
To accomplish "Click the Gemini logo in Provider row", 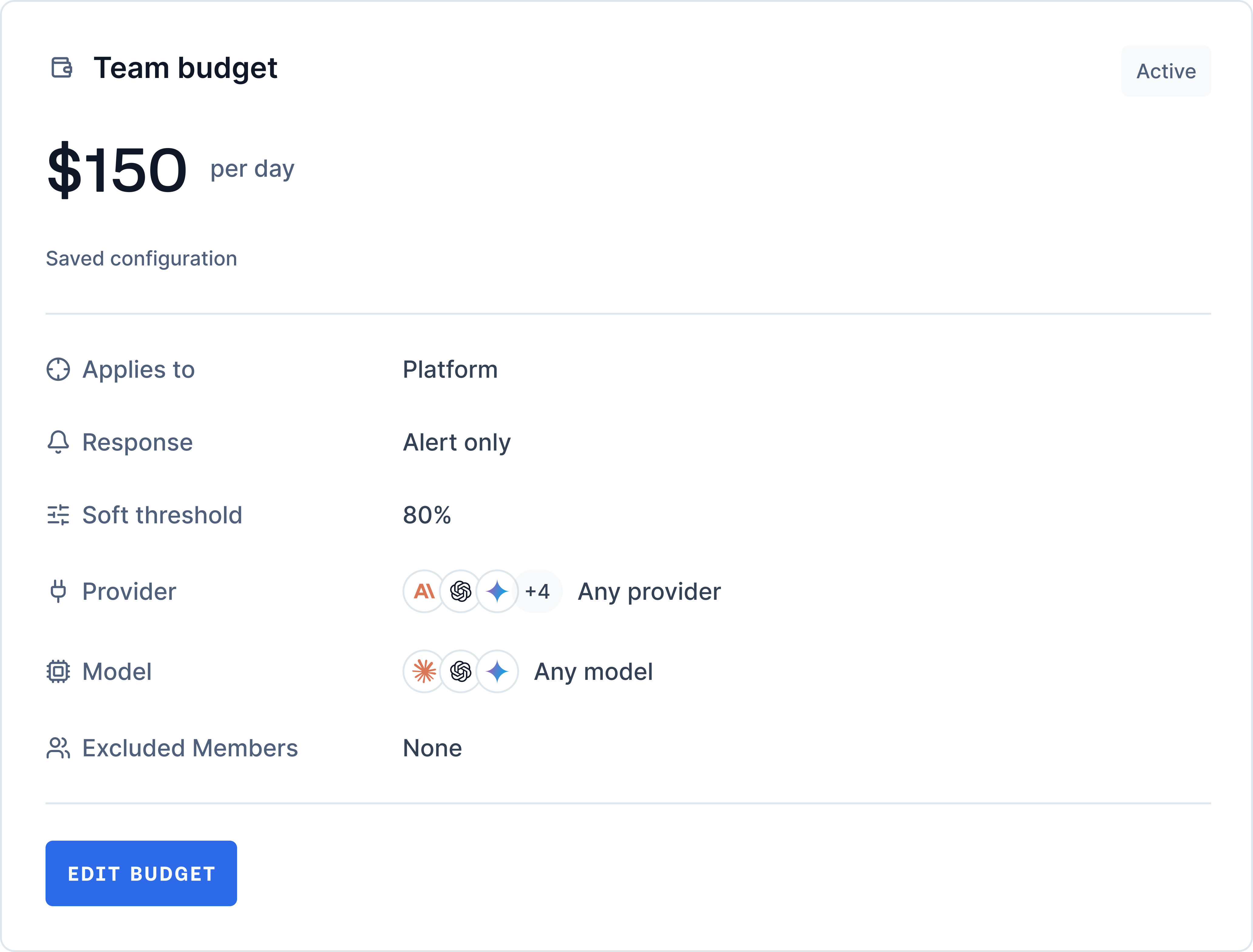I will pos(497,591).
